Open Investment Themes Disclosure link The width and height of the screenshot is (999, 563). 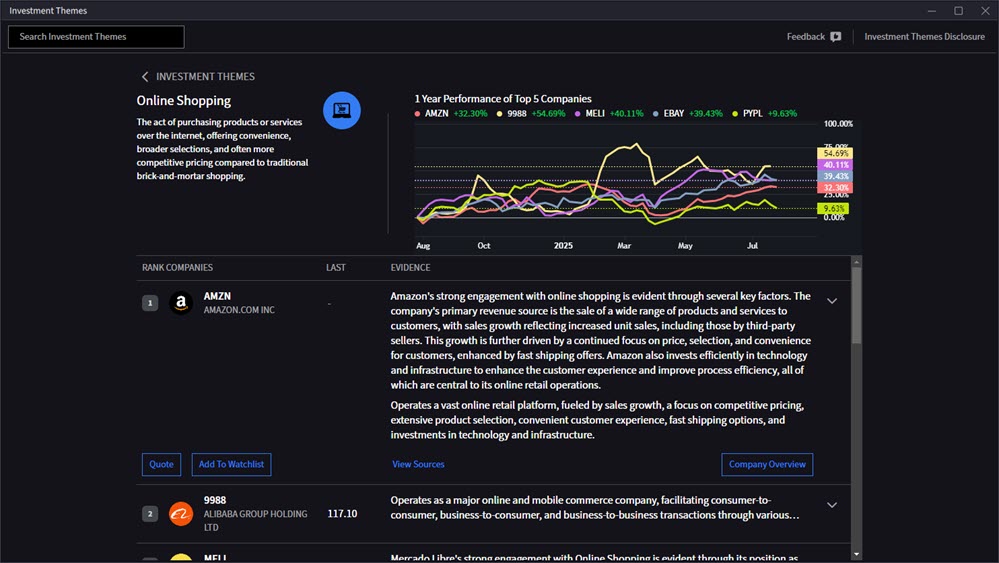[x=924, y=37]
